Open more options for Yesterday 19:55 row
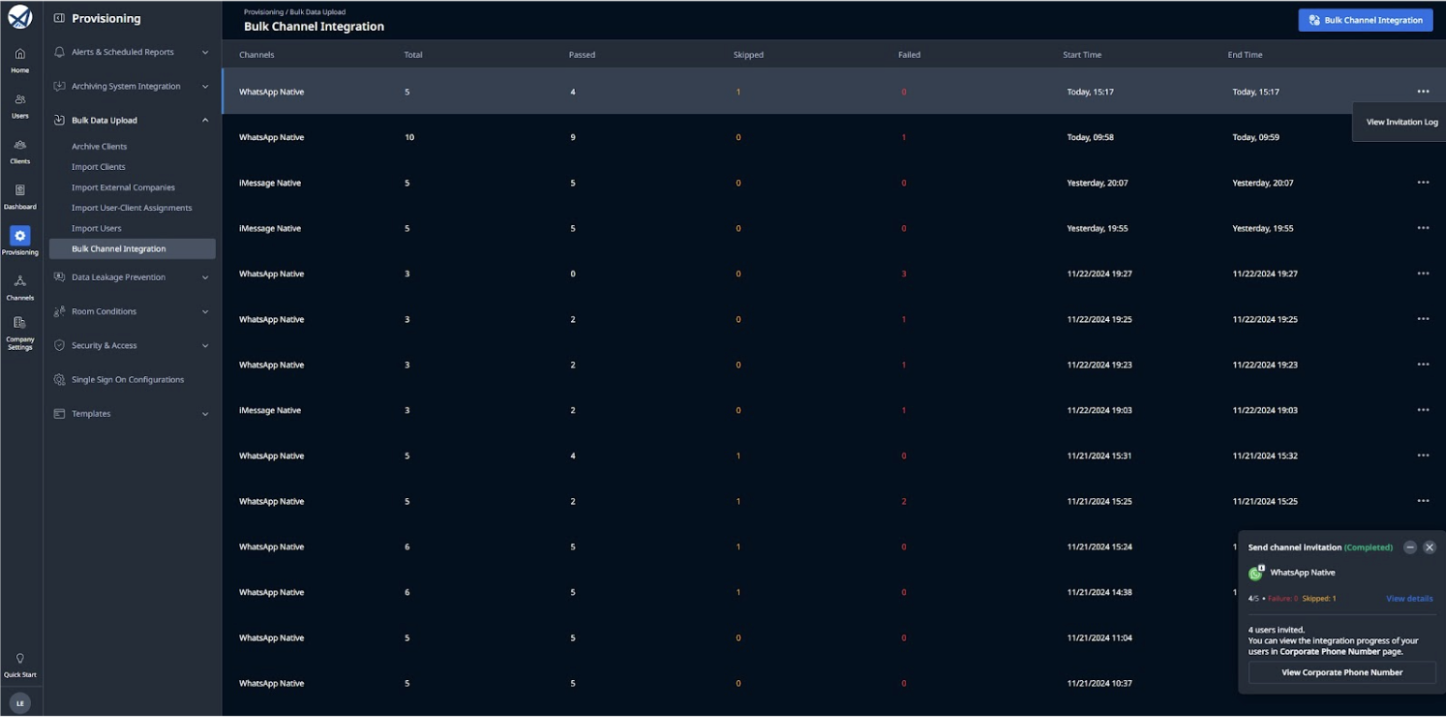This screenshot has width=1446, height=722. click(x=1423, y=228)
